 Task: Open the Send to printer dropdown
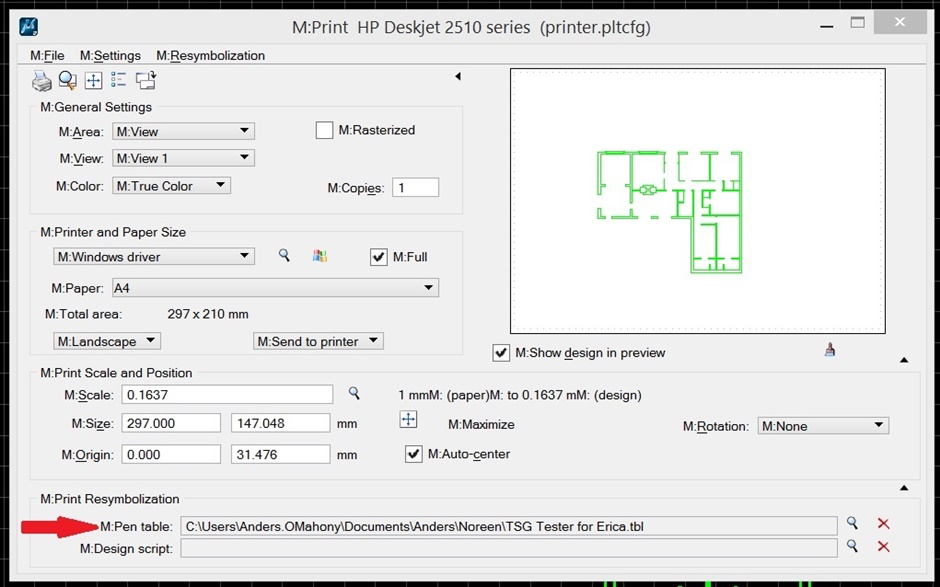tap(318, 341)
